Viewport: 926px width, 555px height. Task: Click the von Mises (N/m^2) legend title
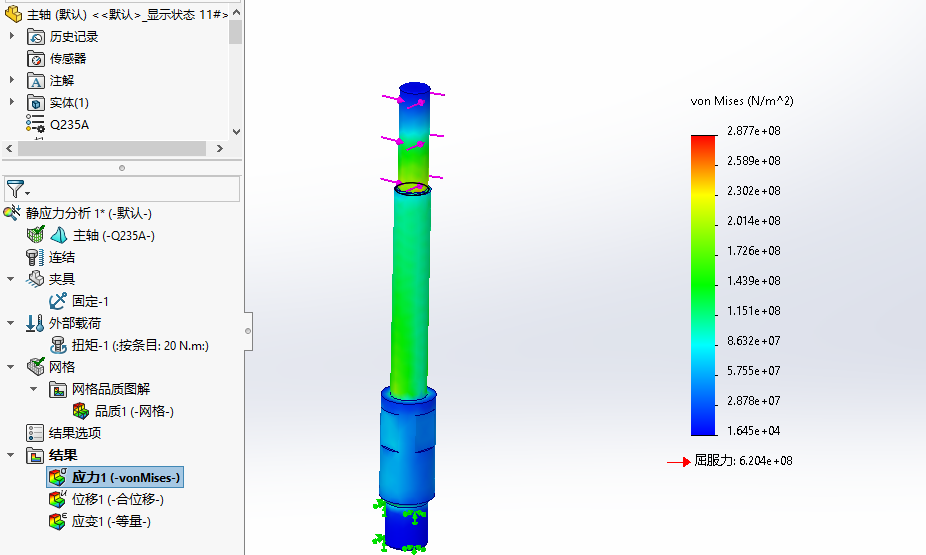coord(742,101)
